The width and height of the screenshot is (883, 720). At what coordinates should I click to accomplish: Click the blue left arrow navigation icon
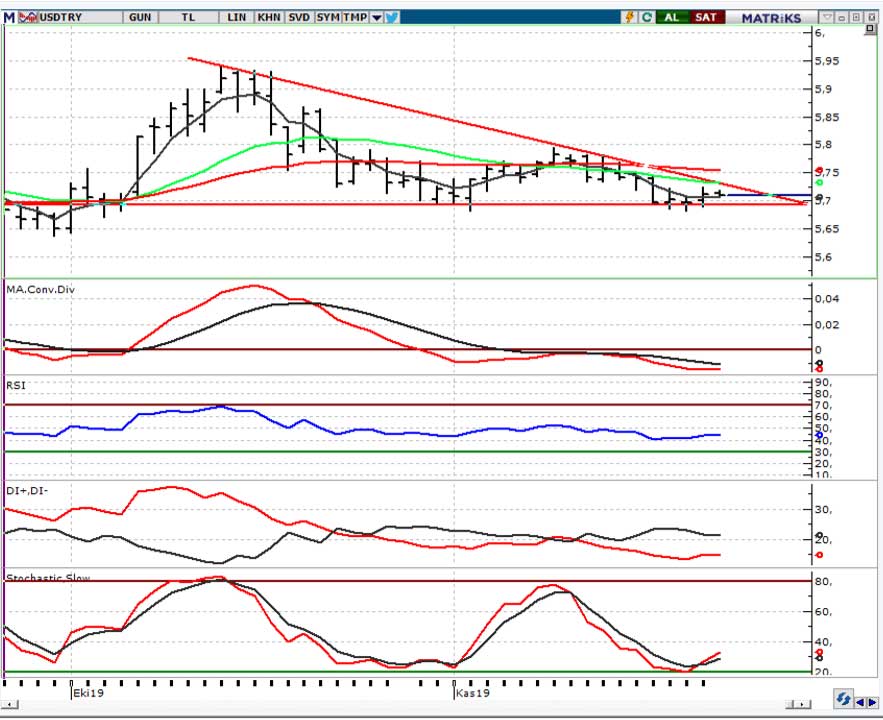tap(860, 702)
